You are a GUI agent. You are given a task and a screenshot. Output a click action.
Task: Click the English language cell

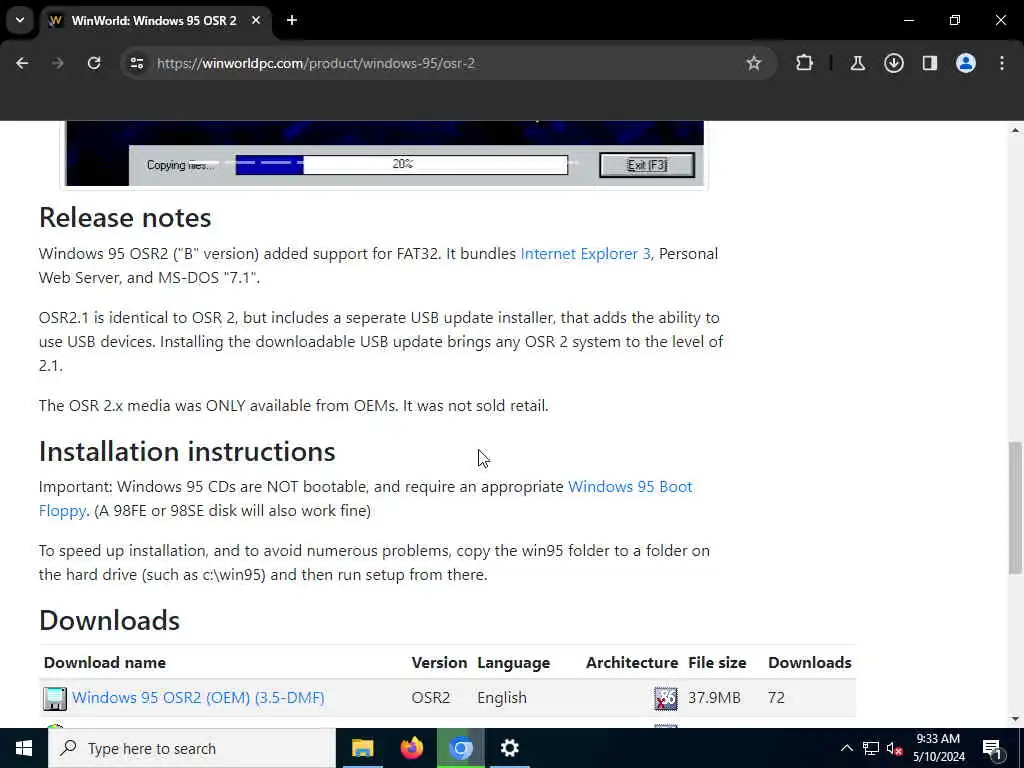(x=502, y=697)
